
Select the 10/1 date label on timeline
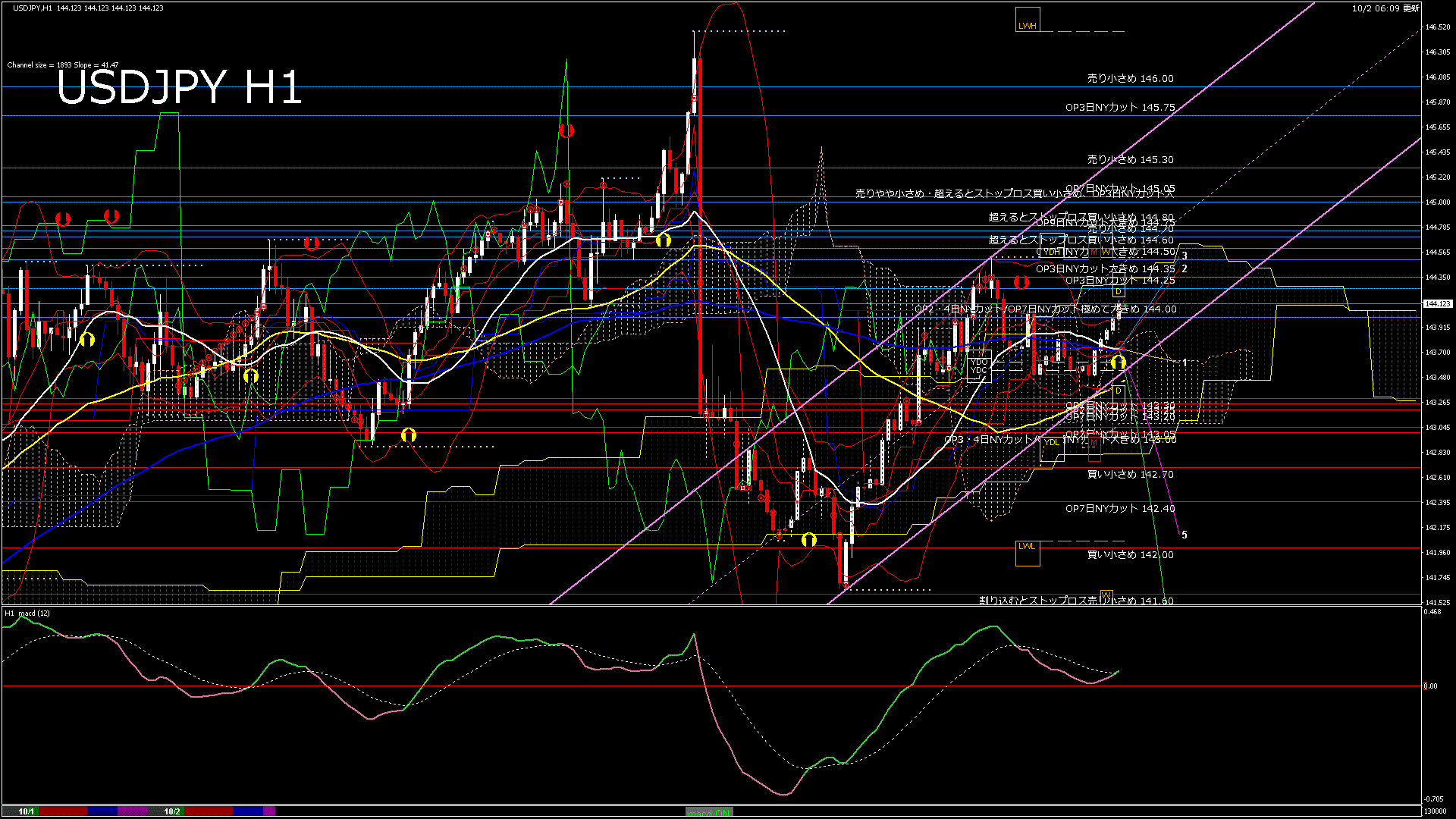pyautogui.click(x=27, y=811)
